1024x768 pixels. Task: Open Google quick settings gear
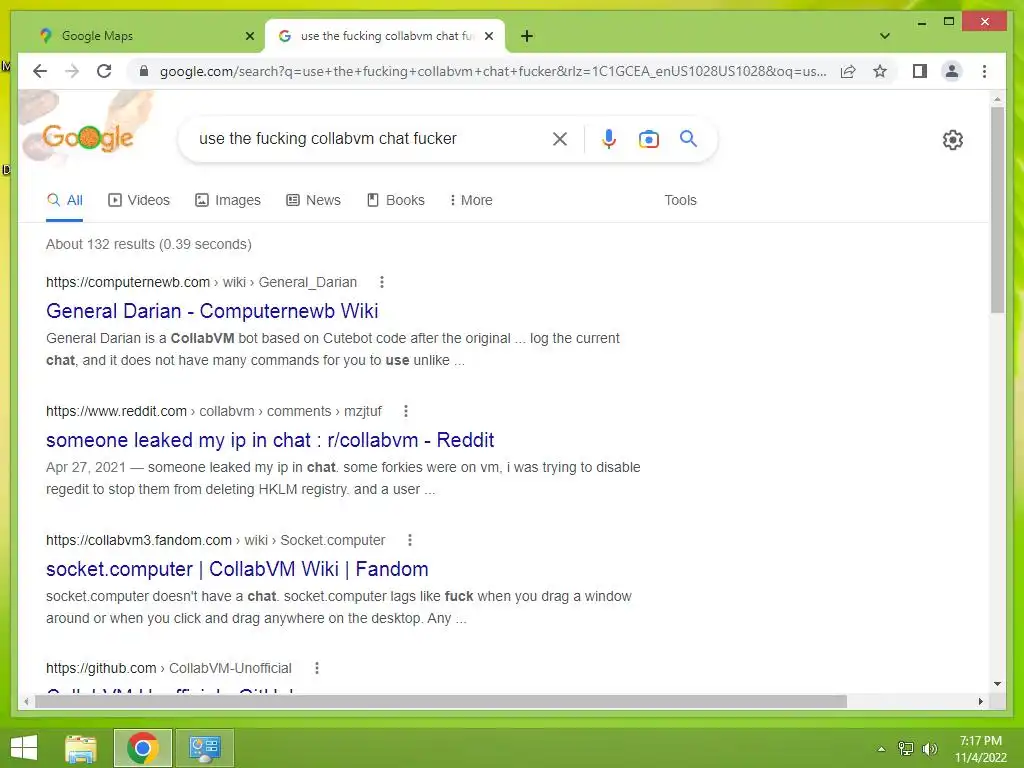pyautogui.click(x=953, y=140)
